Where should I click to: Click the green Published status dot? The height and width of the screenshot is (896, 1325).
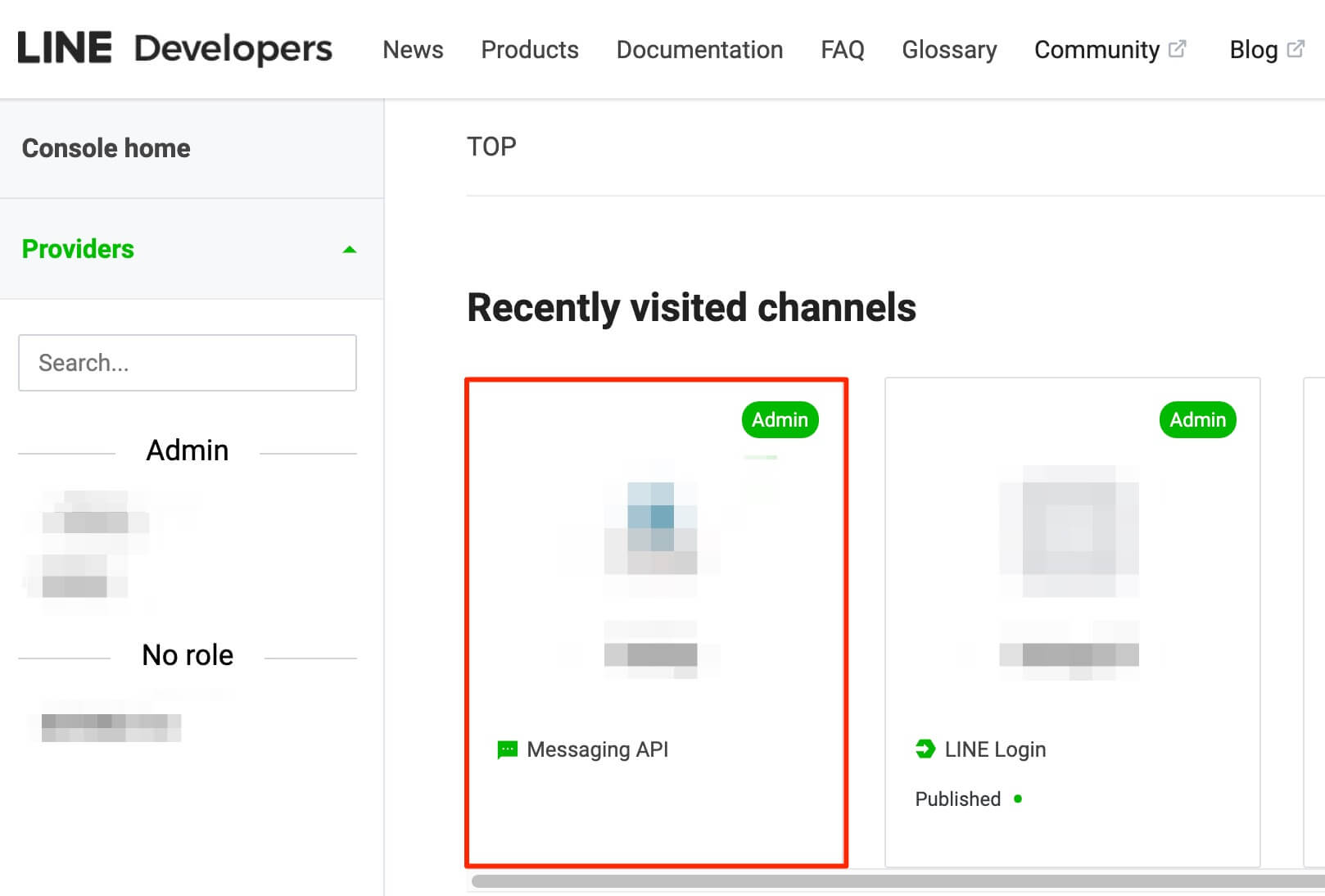coord(1018,799)
